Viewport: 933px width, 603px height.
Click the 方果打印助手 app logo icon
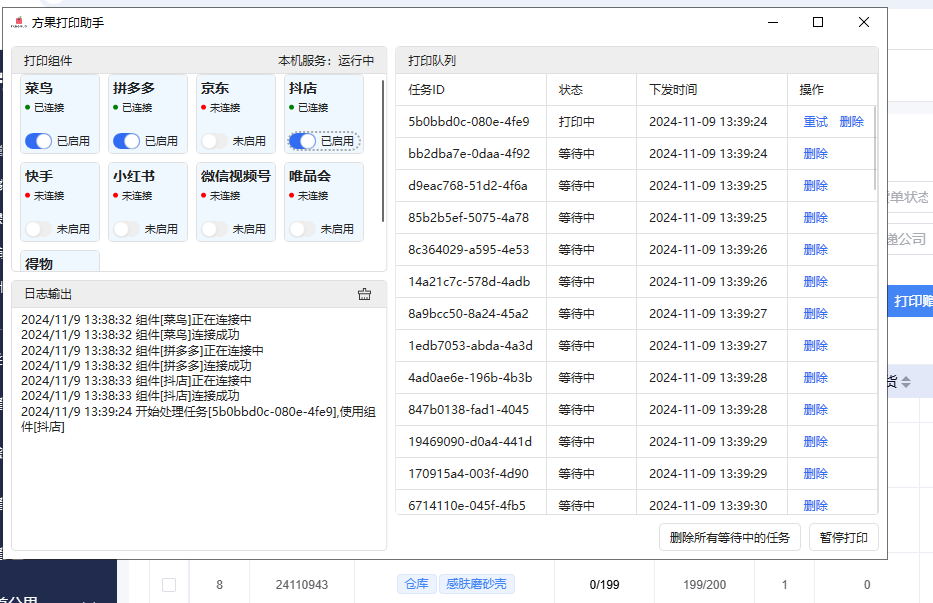coord(17,22)
